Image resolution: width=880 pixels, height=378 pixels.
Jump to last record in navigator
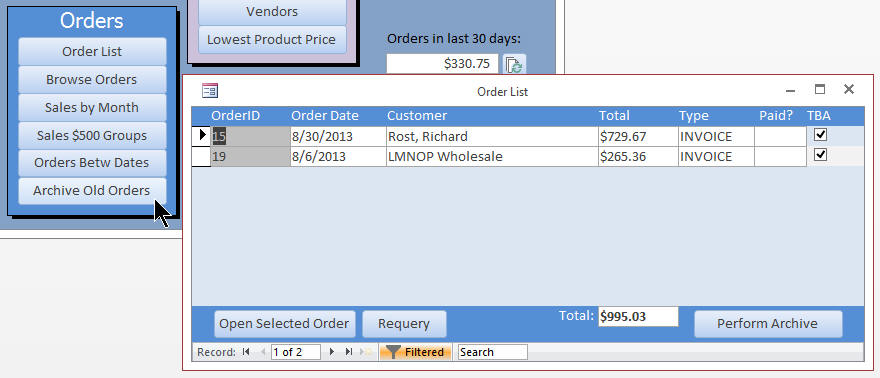(349, 352)
